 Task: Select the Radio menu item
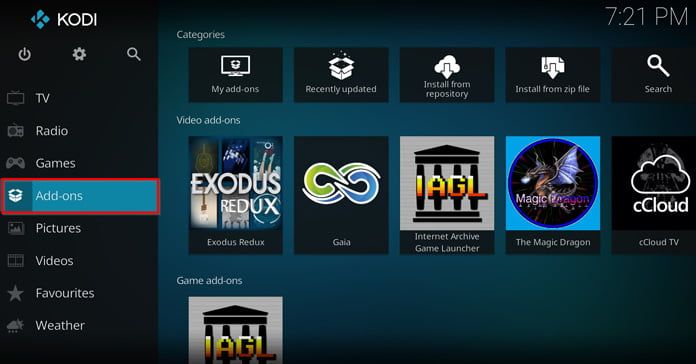pos(80,131)
